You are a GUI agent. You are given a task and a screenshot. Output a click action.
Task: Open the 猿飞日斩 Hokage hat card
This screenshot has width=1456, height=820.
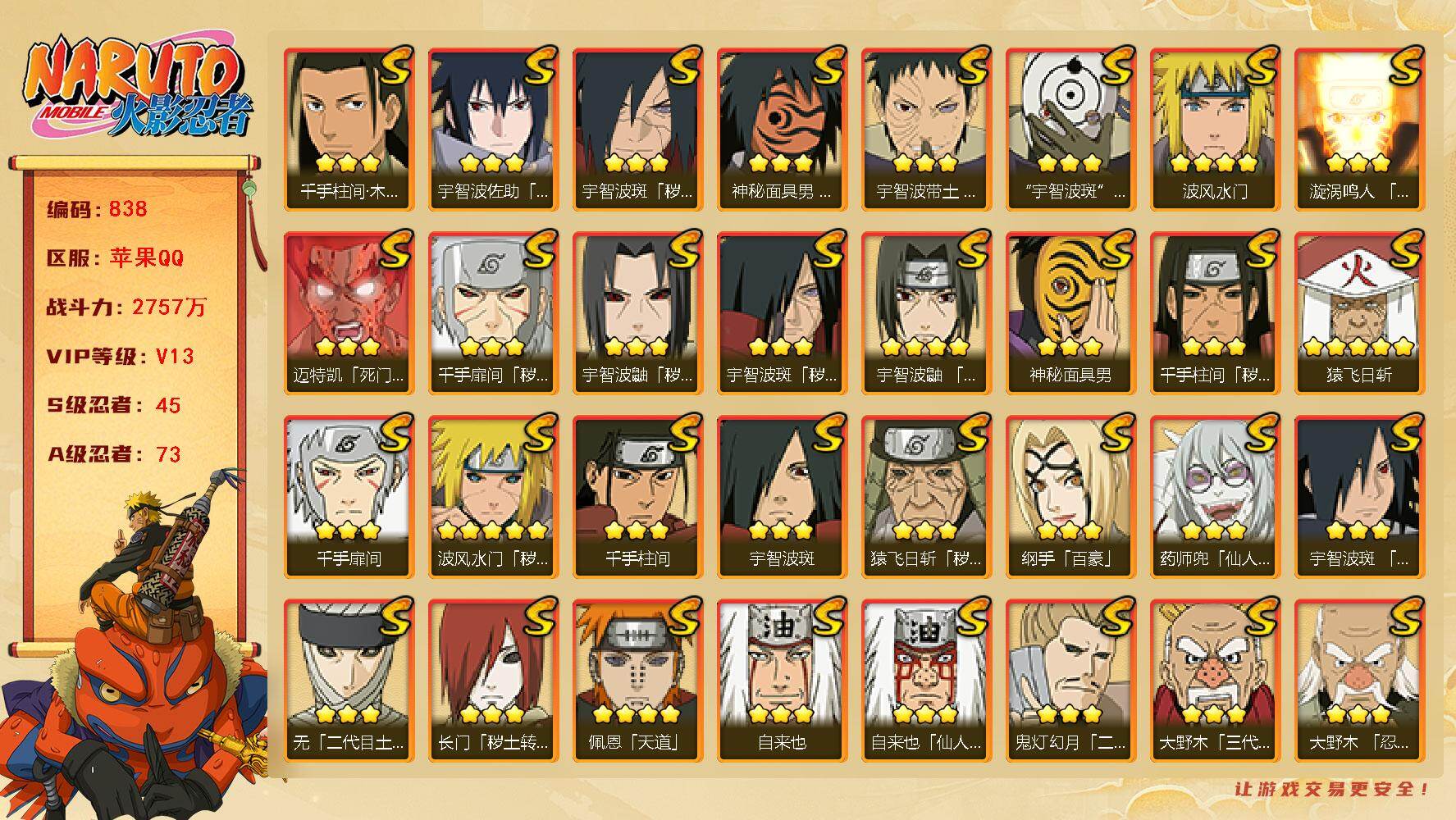[1359, 313]
